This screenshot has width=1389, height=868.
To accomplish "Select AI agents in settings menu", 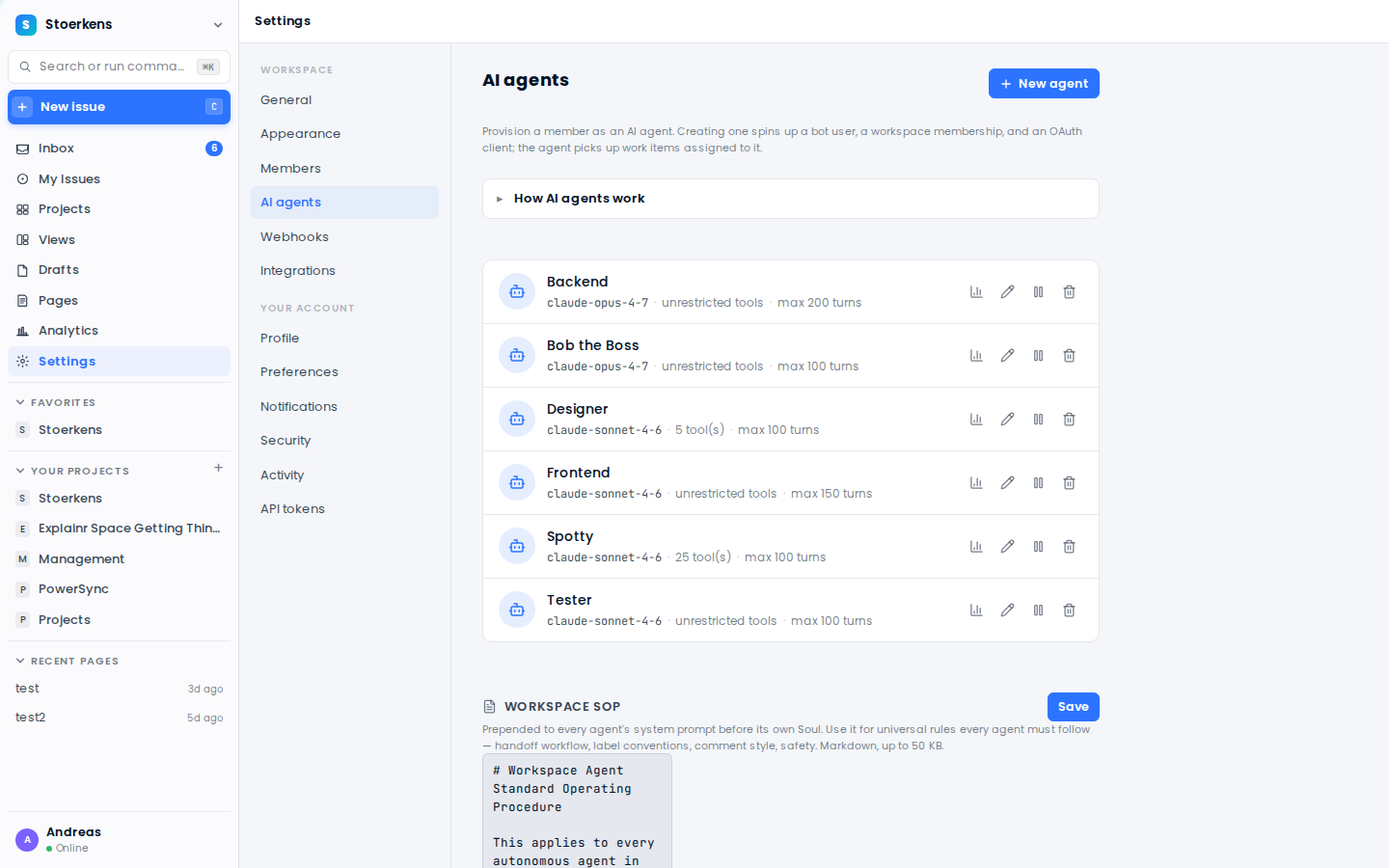I will click(x=344, y=203).
